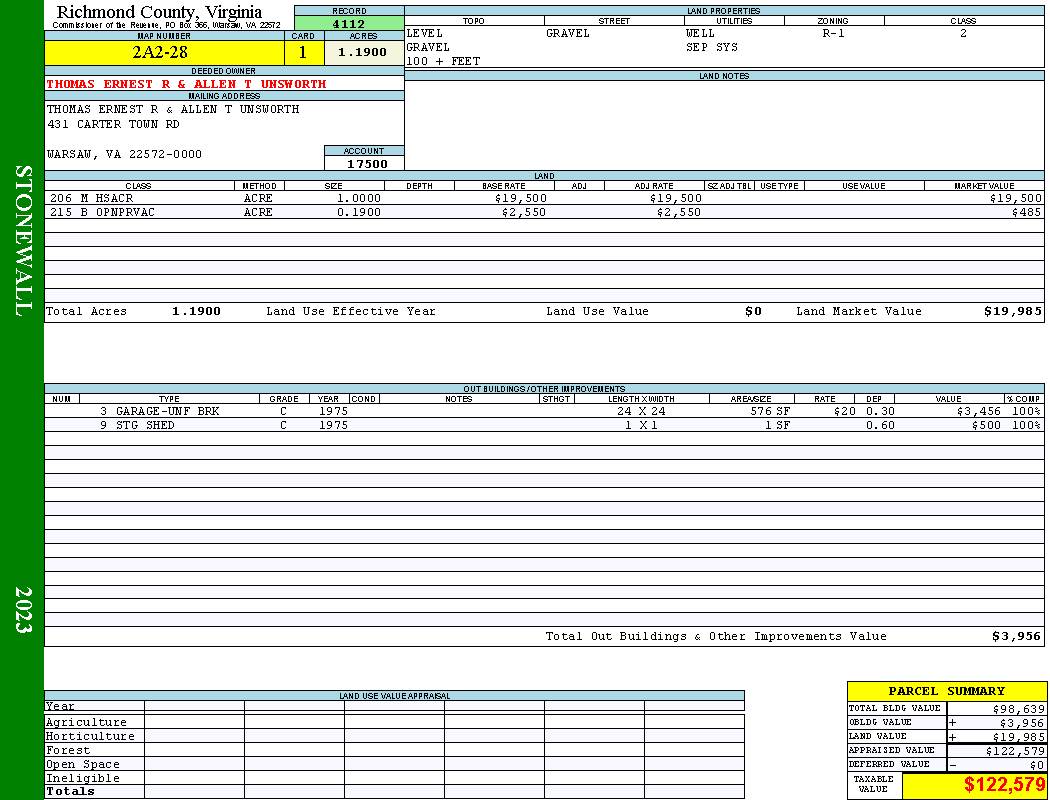Click the Agriculture row label
Image resolution: width=1050 pixels, height=800 pixels.
(86, 722)
